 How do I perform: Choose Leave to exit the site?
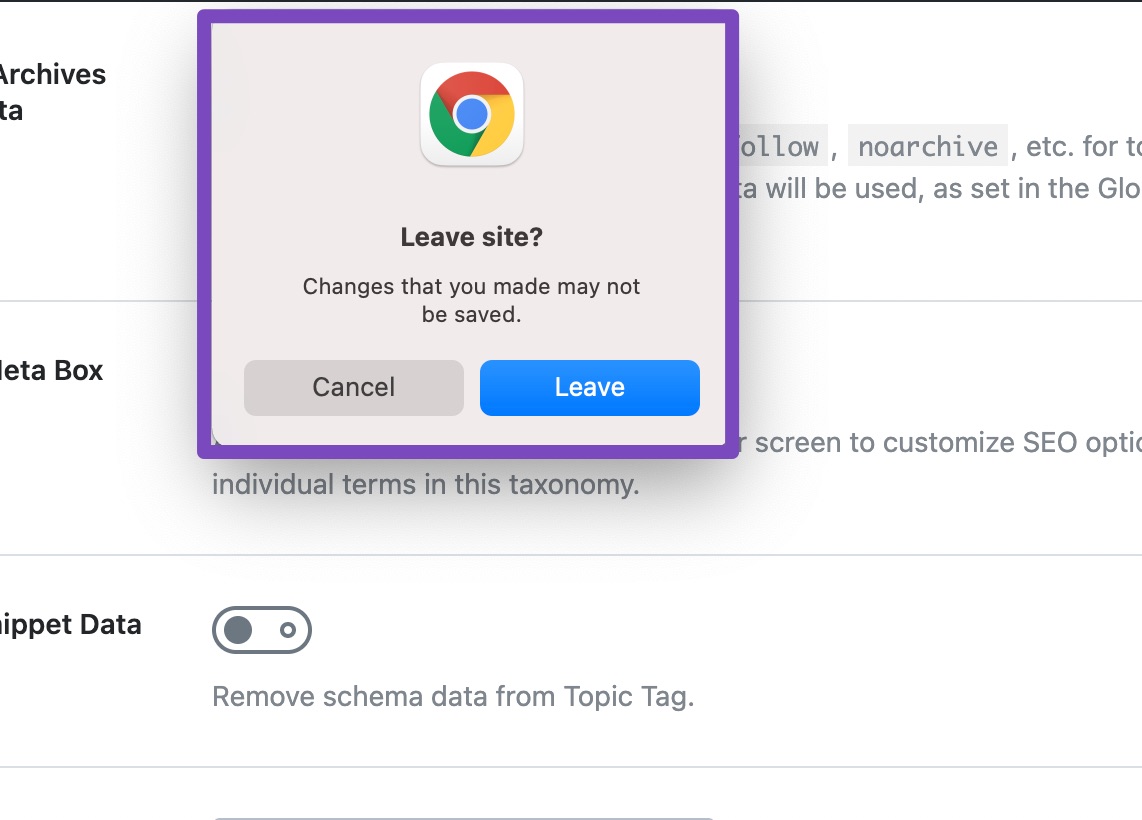coord(589,387)
